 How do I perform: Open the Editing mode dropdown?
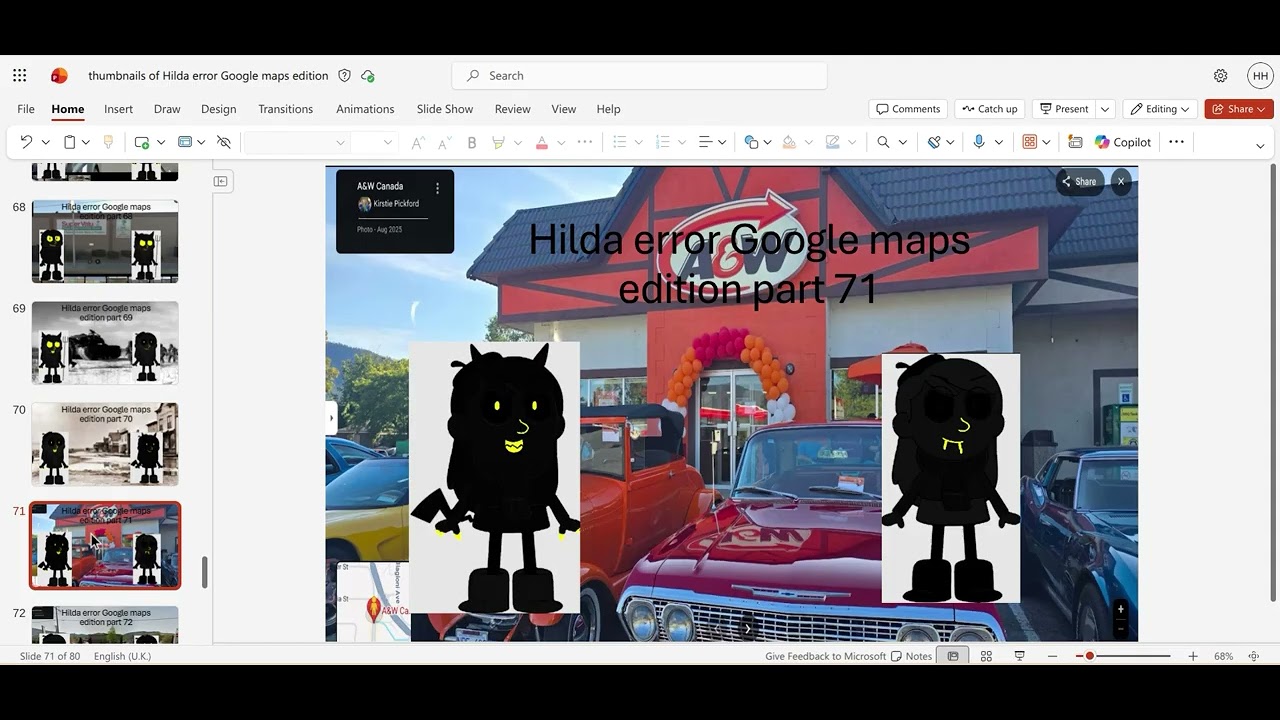(1161, 109)
